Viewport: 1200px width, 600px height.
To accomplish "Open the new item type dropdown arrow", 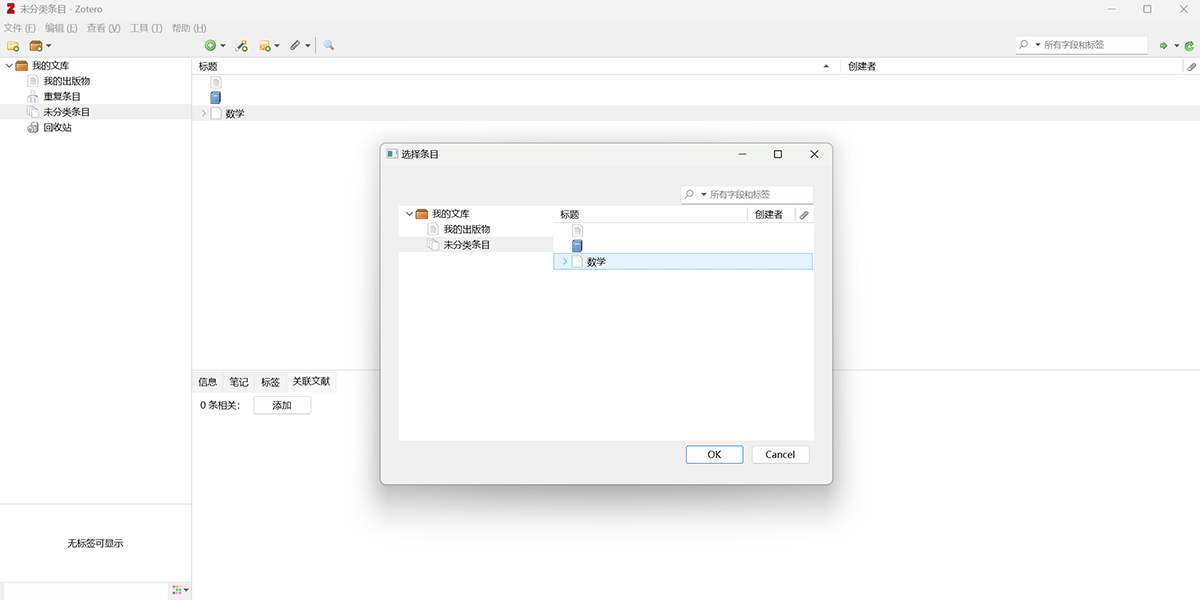I will point(221,45).
